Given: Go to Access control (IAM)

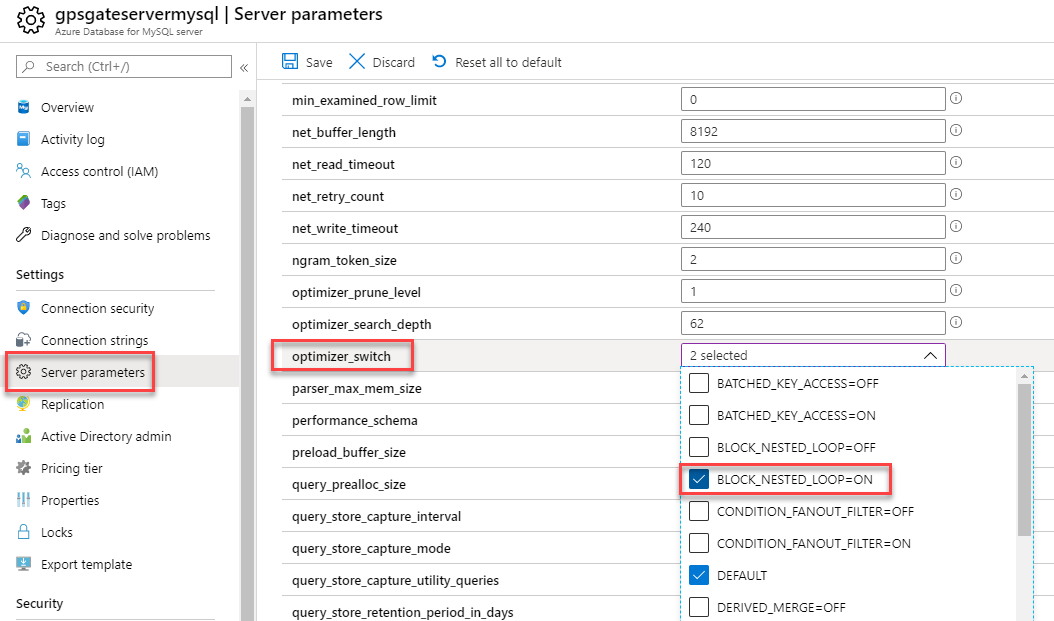Looking at the screenshot, I should click(x=99, y=171).
